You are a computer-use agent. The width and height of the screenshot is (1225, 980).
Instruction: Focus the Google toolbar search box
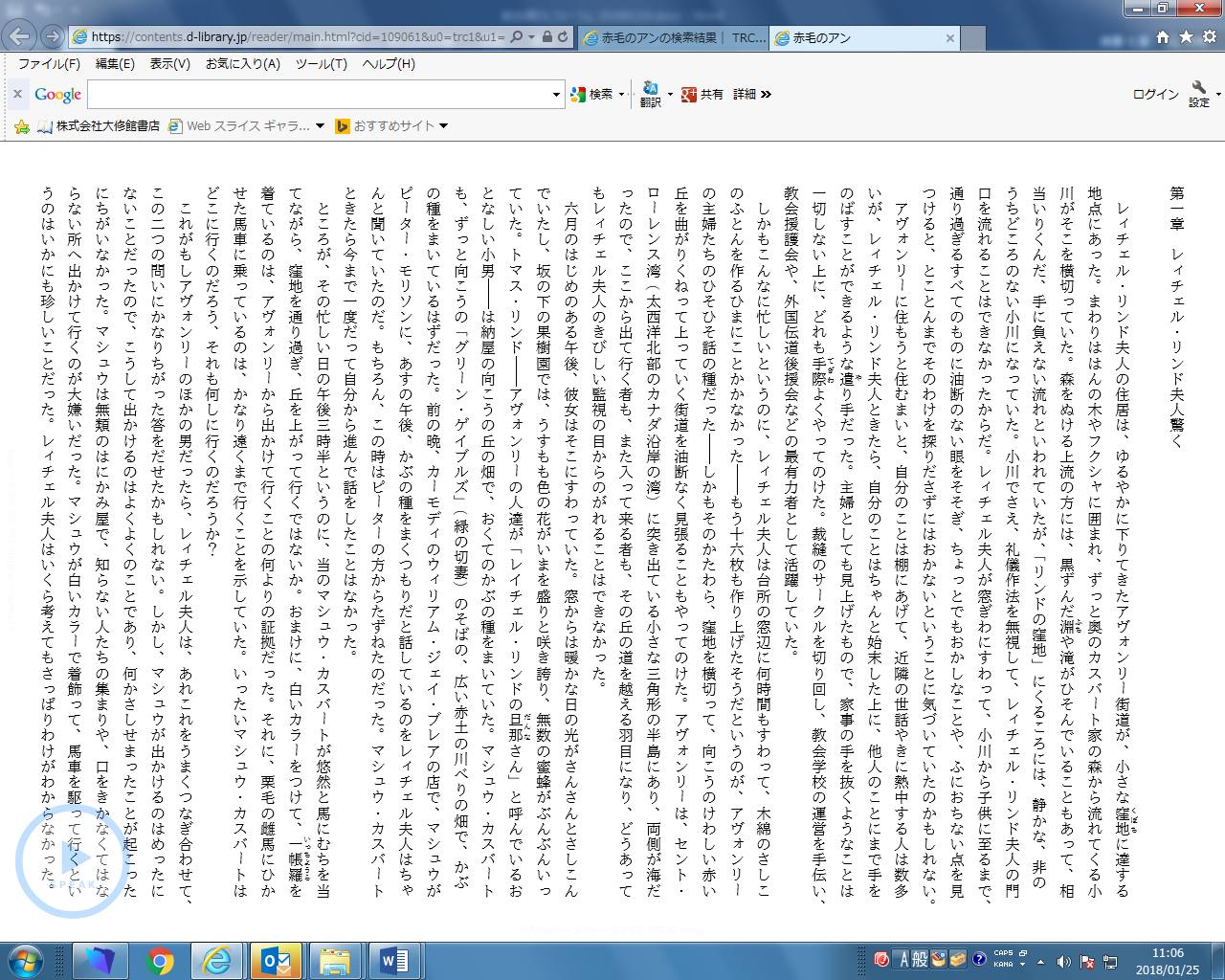pos(319,94)
